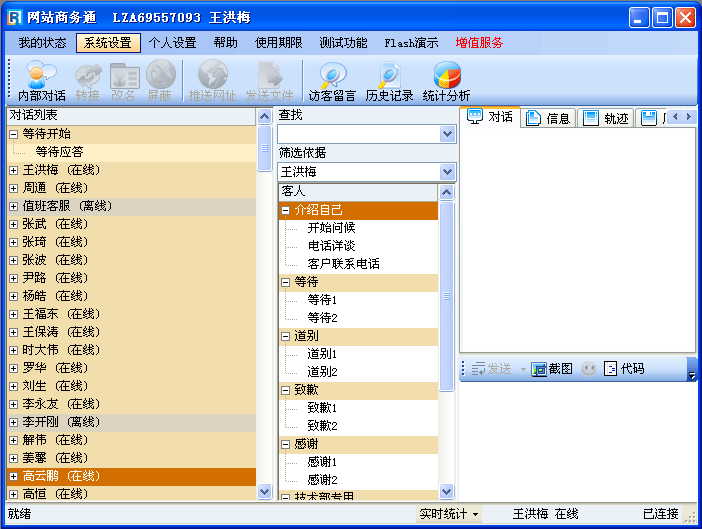Select the 开始问候 quick reply
The width and height of the screenshot is (702, 529).
(x=331, y=228)
